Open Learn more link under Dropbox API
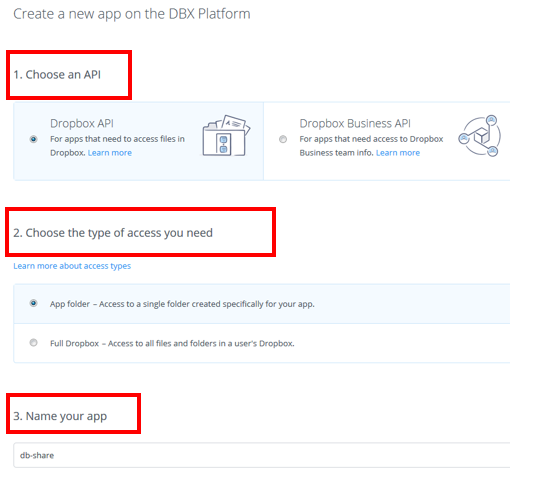 pyautogui.click(x=110, y=153)
